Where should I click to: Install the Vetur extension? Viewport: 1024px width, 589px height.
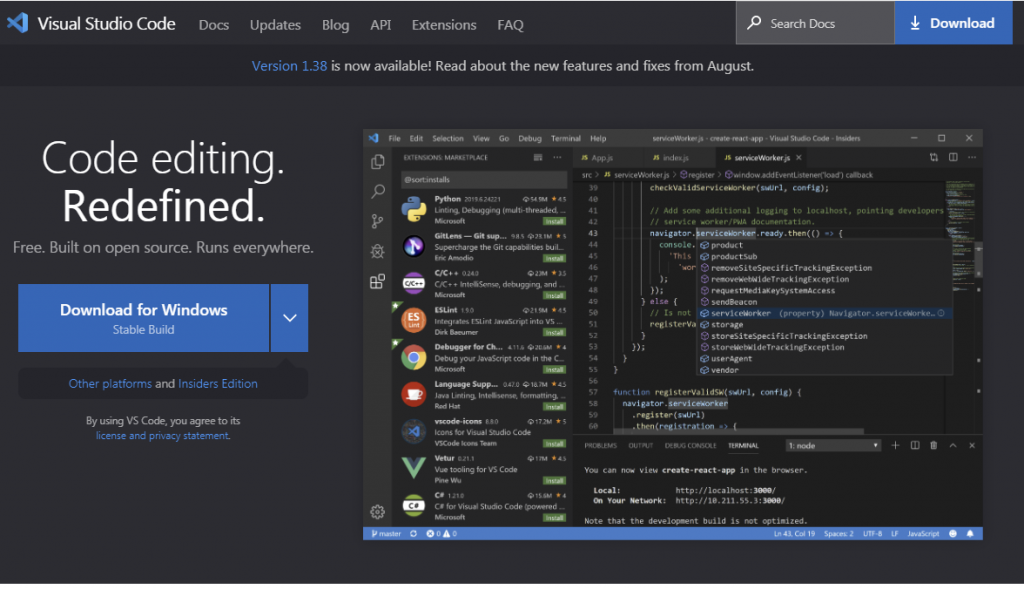click(x=554, y=481)
